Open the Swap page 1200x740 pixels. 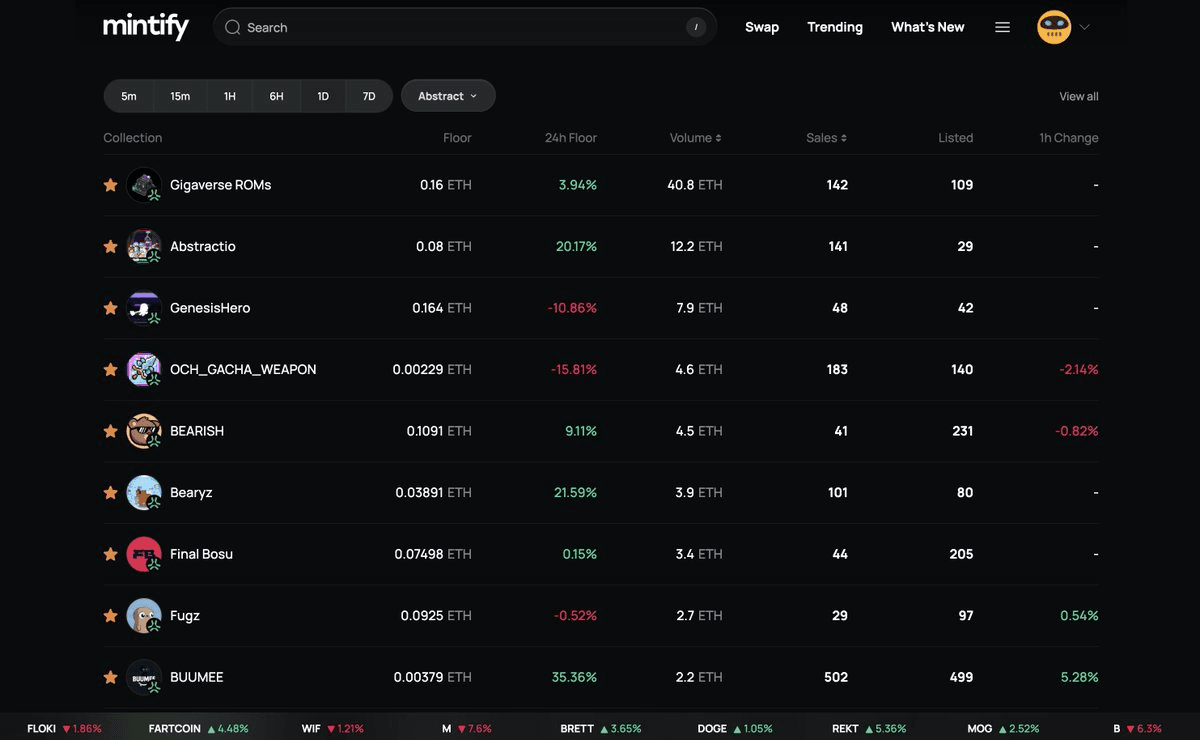(x=762, y=27)
